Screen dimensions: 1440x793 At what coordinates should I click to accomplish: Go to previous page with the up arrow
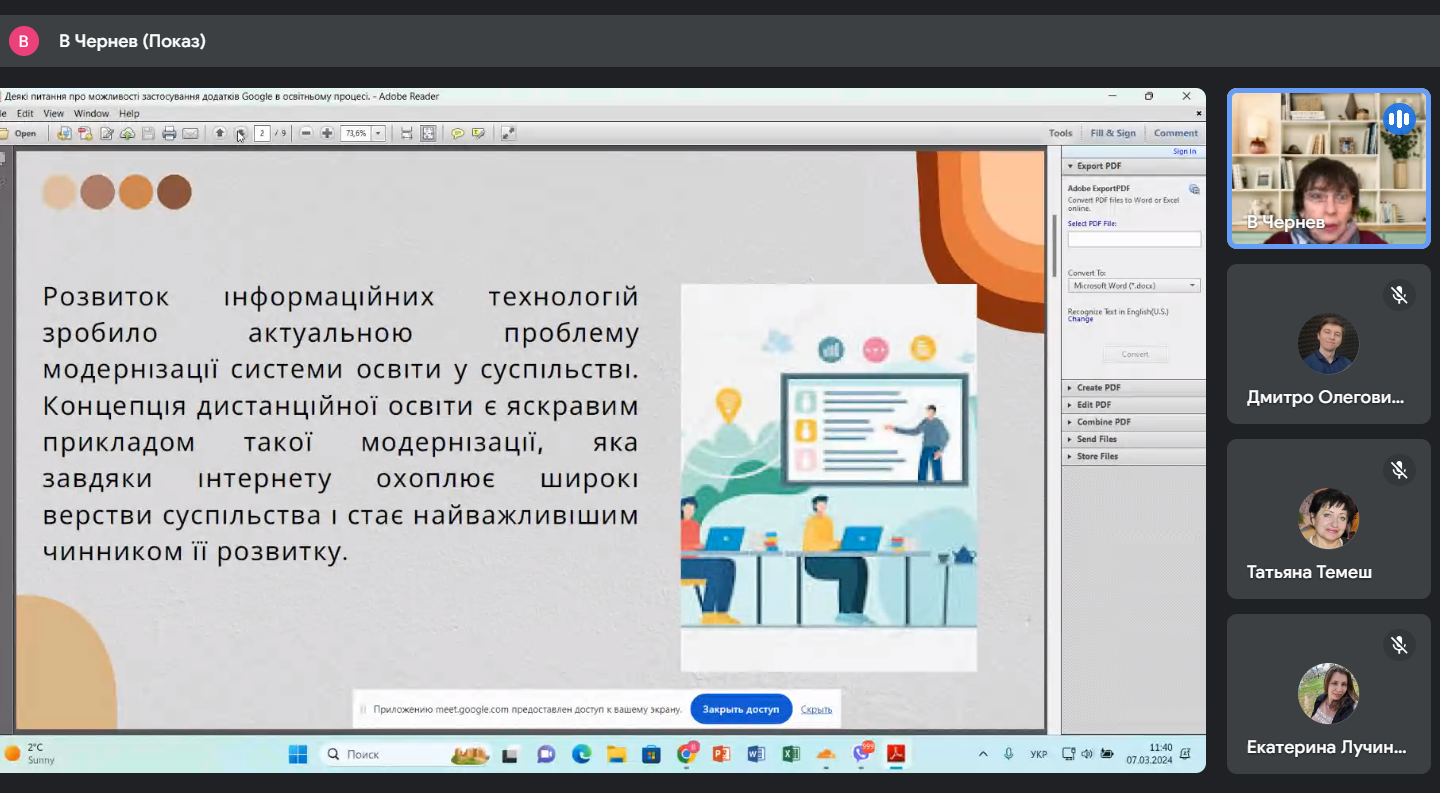click(x=220, y=133)
